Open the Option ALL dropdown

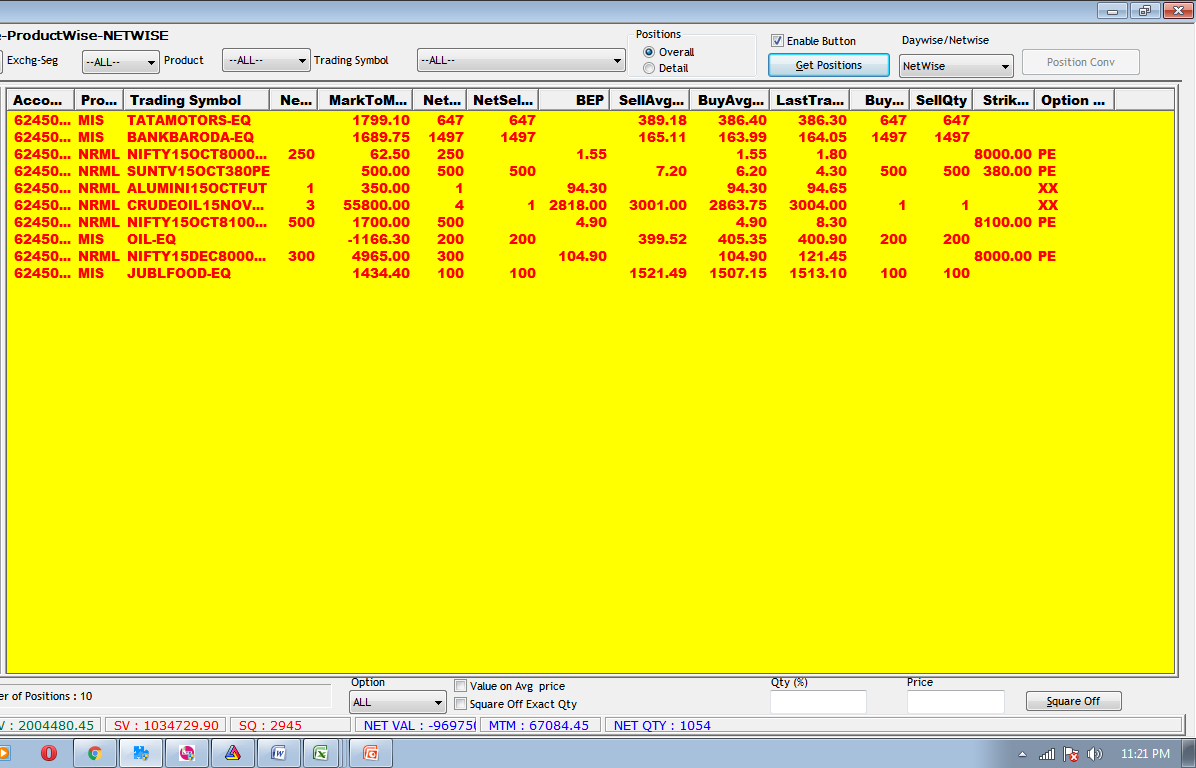point(397,702)
